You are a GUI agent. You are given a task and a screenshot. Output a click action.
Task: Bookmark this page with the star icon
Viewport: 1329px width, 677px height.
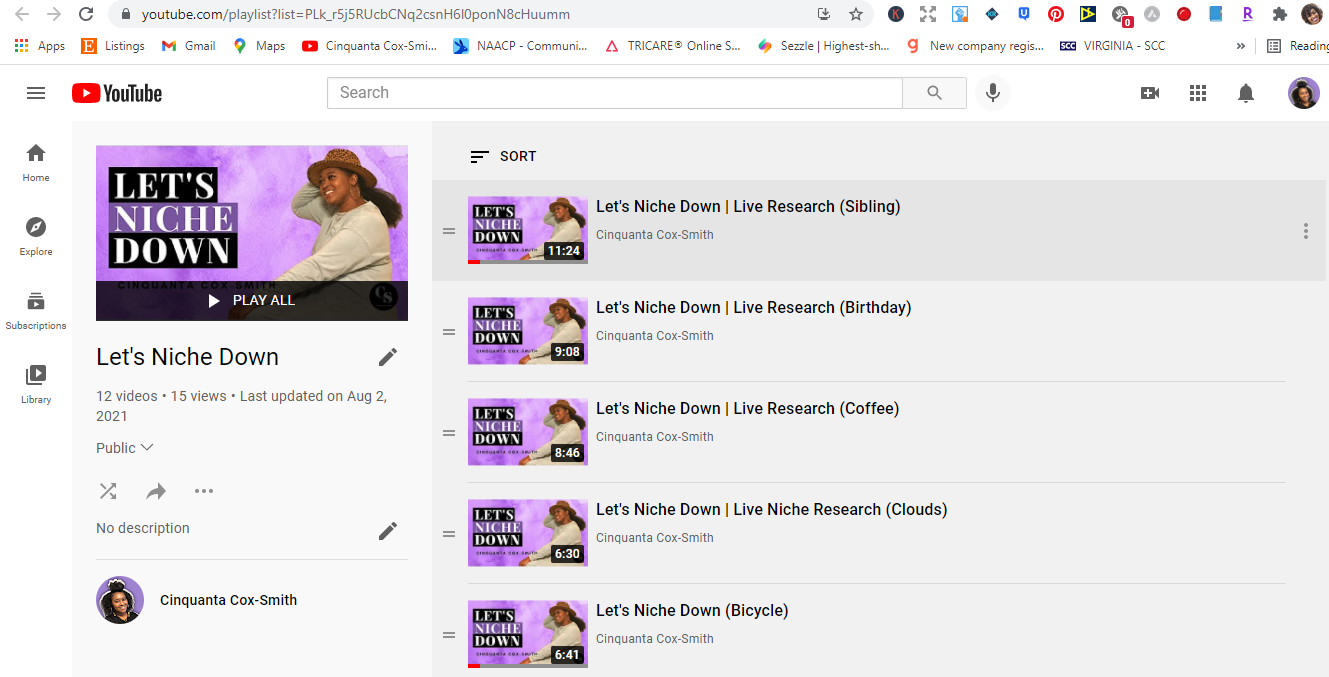[856, 14]
